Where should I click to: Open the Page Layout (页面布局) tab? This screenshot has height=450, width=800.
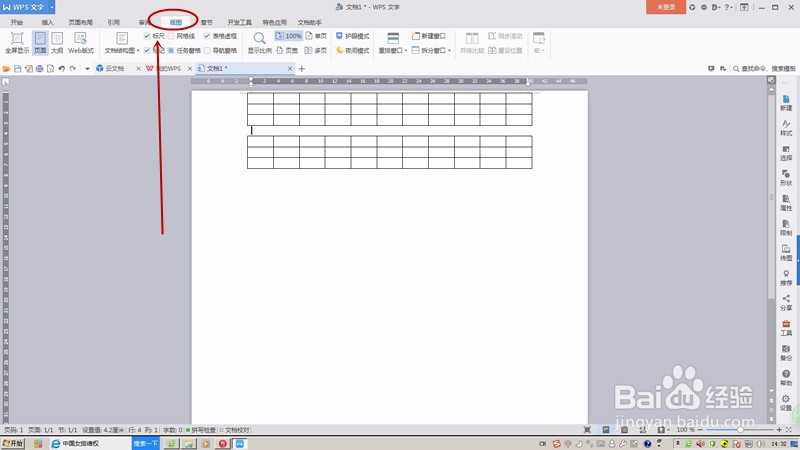80,22
